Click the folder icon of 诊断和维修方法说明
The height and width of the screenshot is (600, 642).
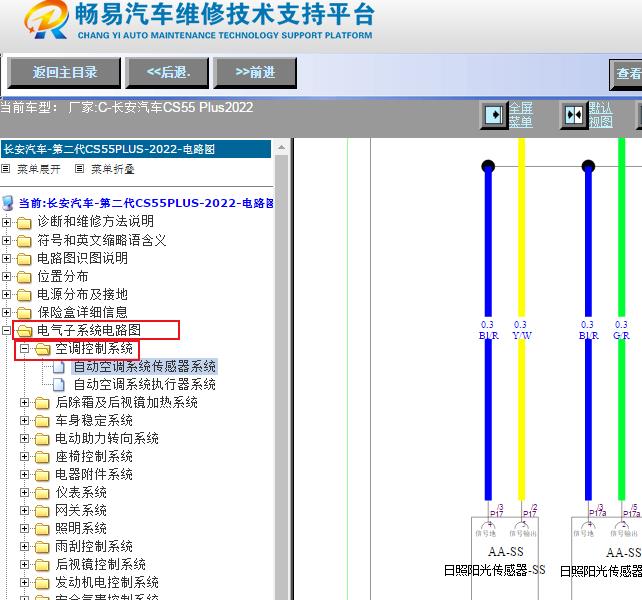pos(24,223)
